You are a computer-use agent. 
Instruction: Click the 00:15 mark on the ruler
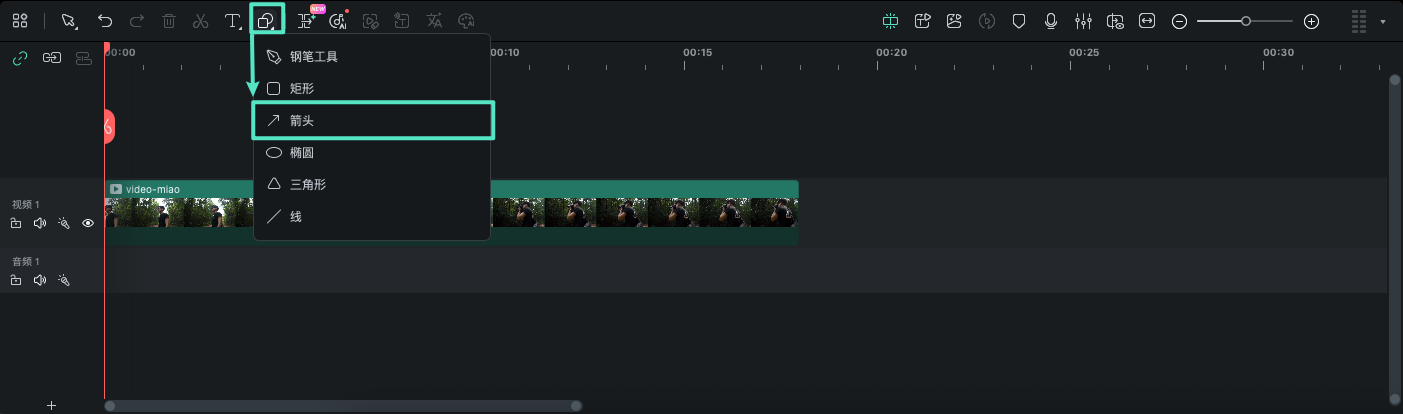click(697, 52)
